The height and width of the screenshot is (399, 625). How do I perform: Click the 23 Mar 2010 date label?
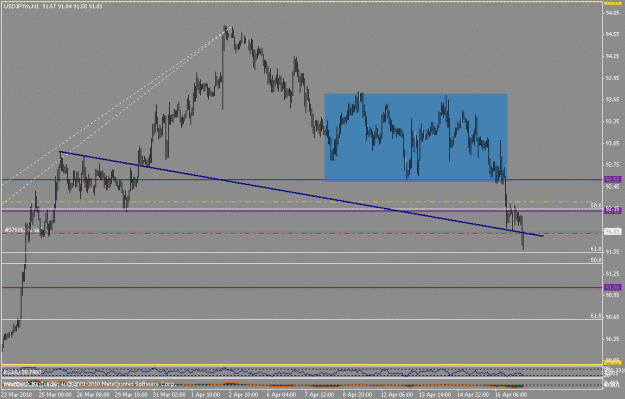[18, 395]
